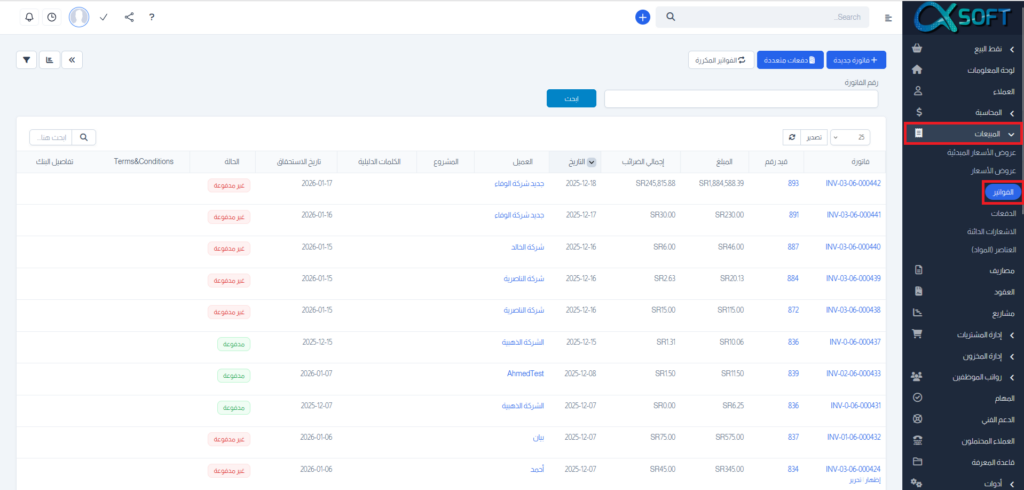The width and height of the screenshot is (1024, 490).
Task: Open the invoices chart report icon
Action: point(49,60)
